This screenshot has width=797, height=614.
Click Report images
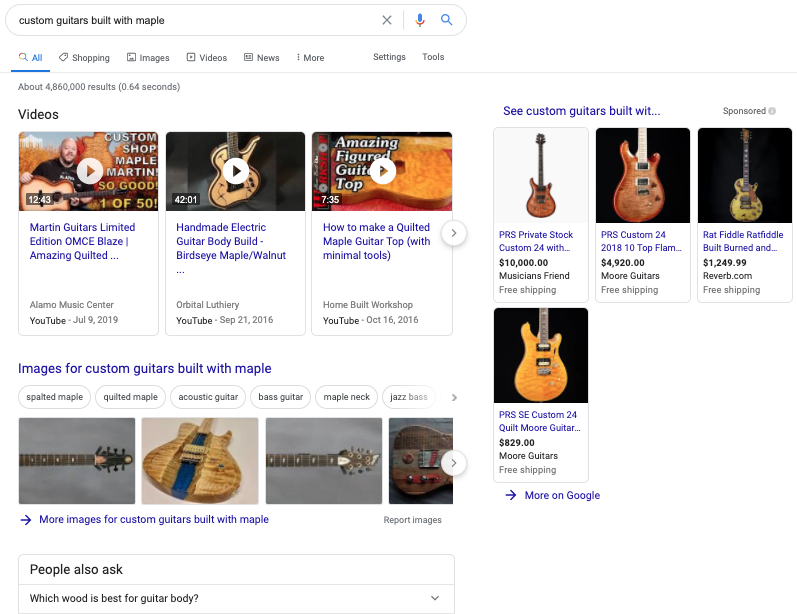pyautogui.click(x=412, y=520)
